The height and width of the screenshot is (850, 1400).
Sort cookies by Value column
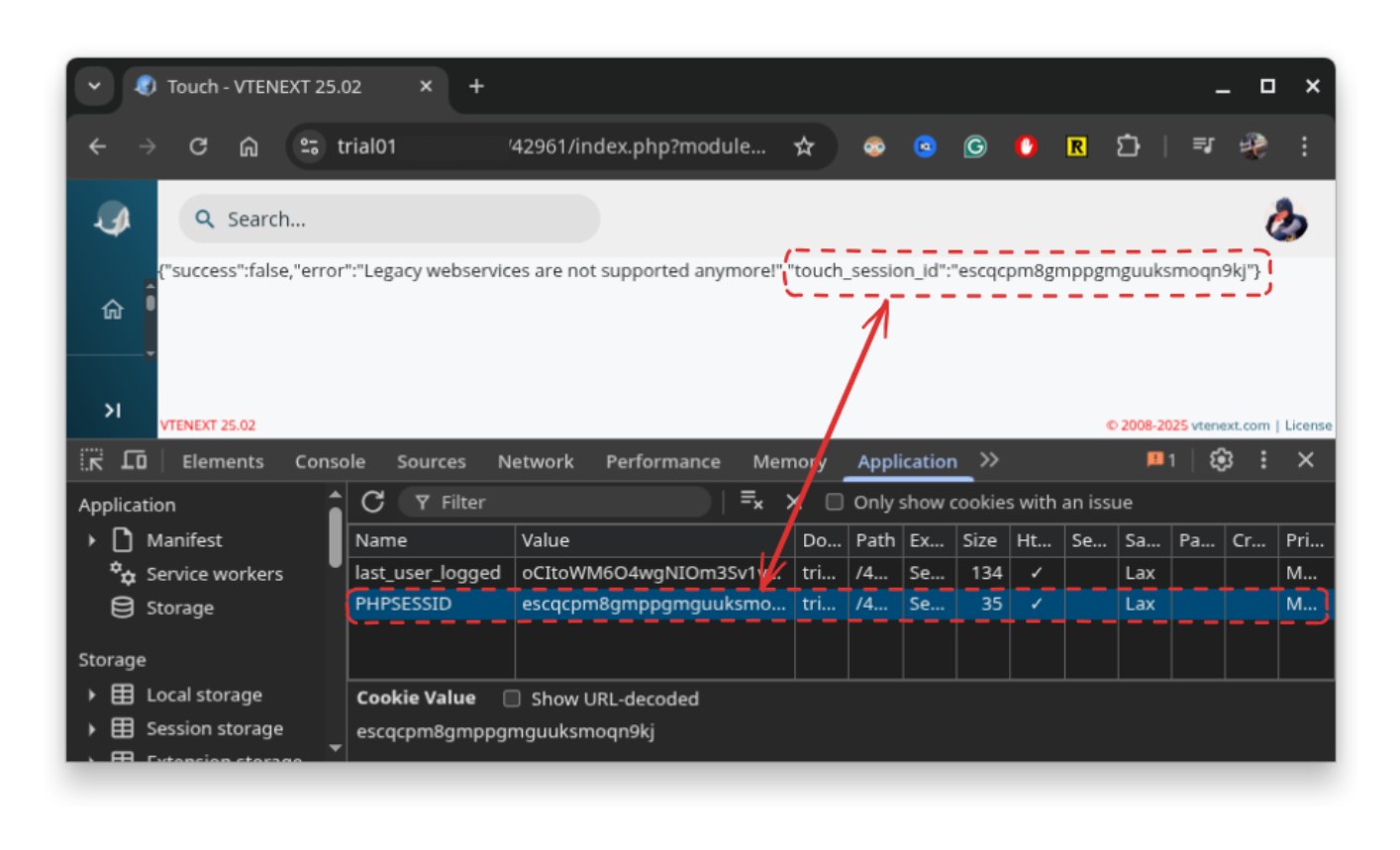654,540
